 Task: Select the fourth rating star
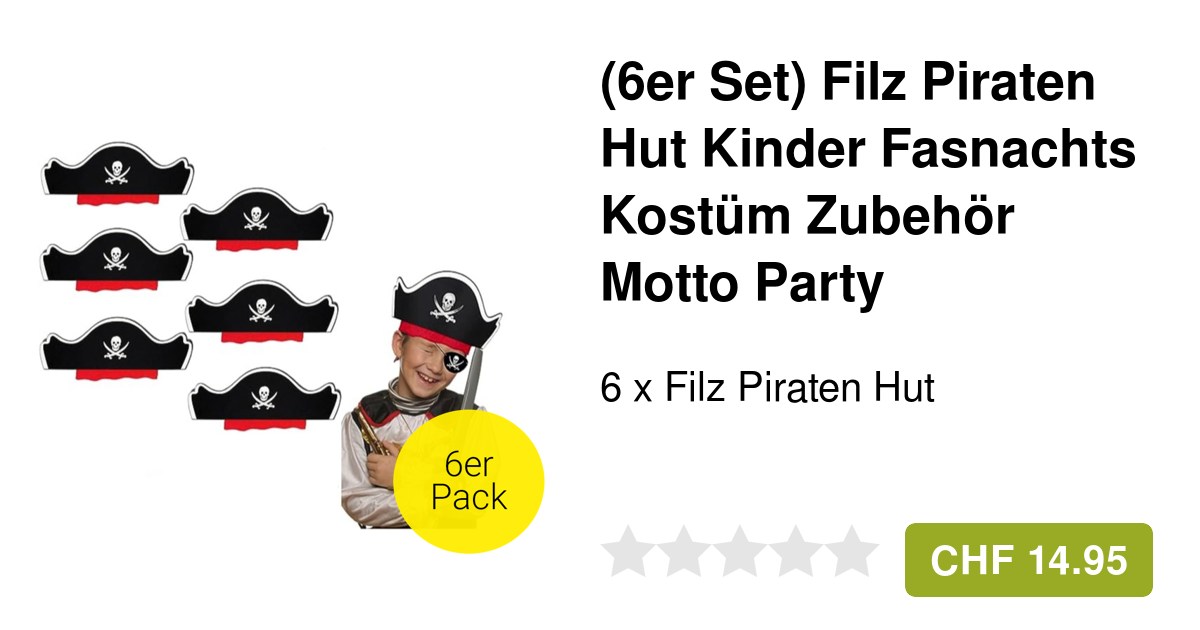click(x=796, y=551)
